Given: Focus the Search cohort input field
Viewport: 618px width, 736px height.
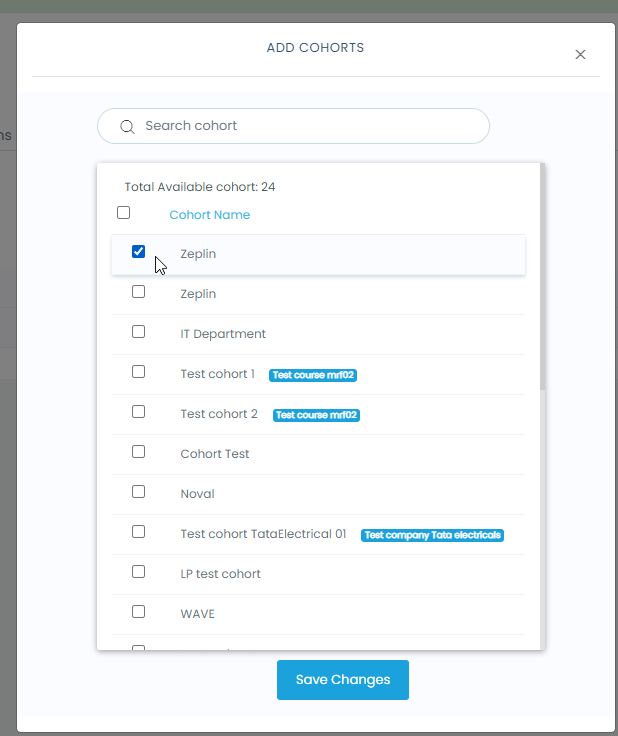Looking at the screenshot, I should point(300,126).
